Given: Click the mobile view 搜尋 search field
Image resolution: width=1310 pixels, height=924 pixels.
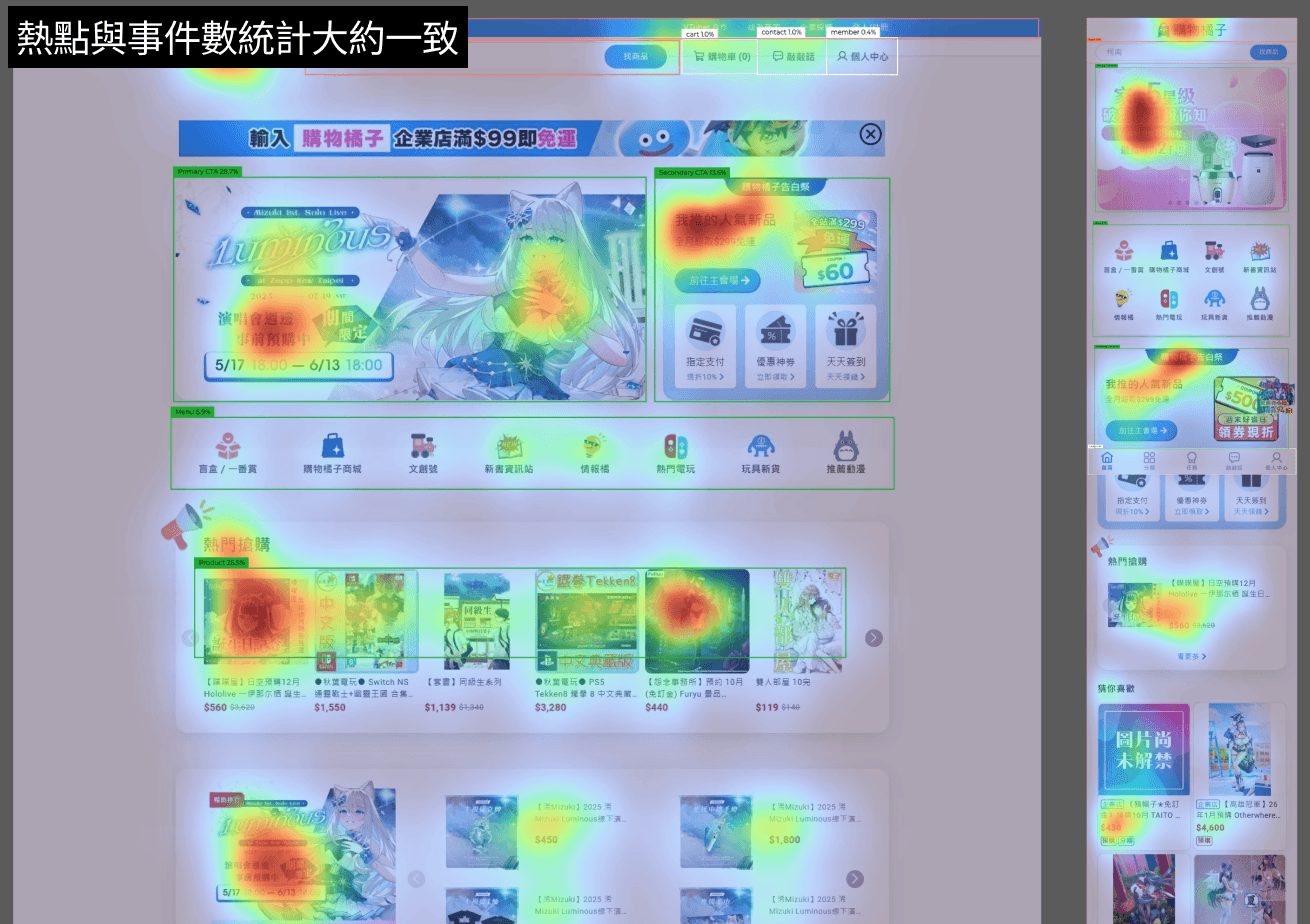Looking at the screenshot, I should click(1170, 52).
